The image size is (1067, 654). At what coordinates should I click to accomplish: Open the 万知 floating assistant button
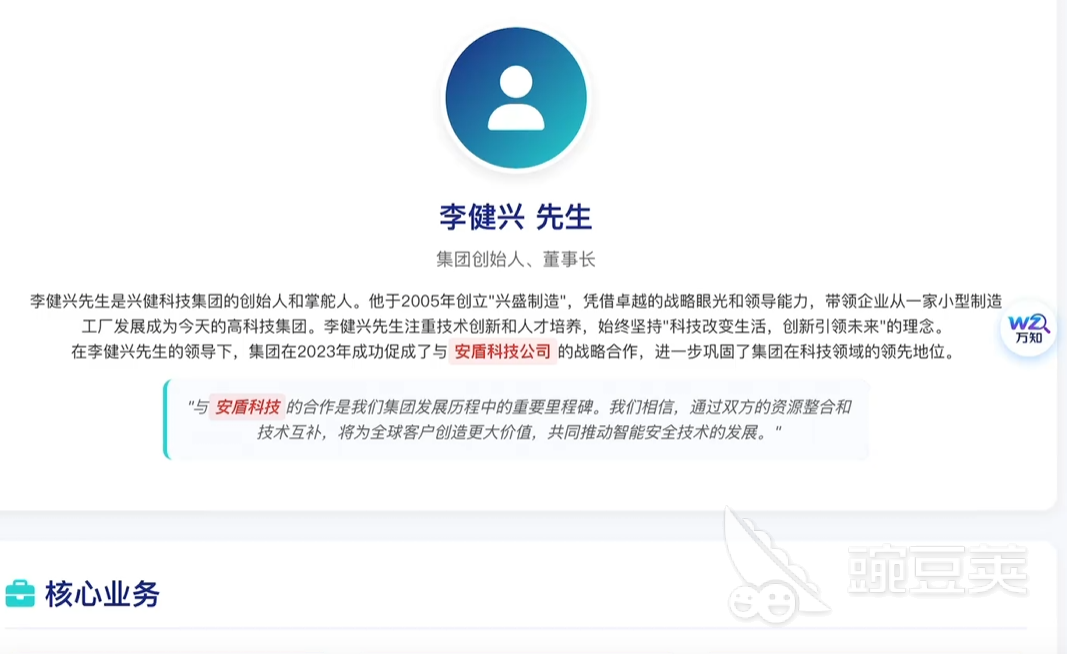[1028, 329]
